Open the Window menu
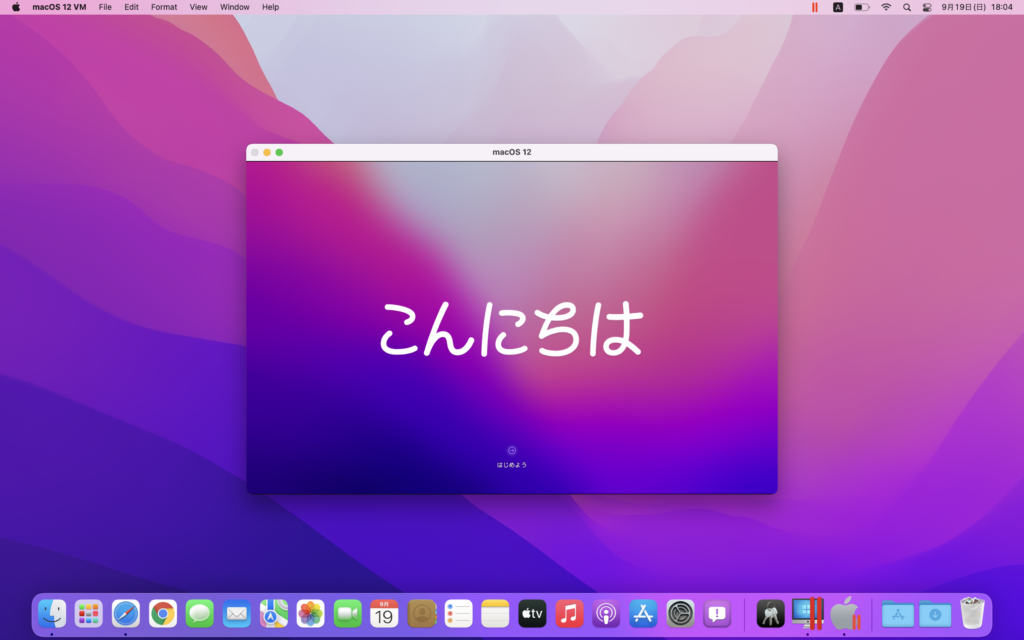This screenshot has width=1024, height=640. click(234, 7)
